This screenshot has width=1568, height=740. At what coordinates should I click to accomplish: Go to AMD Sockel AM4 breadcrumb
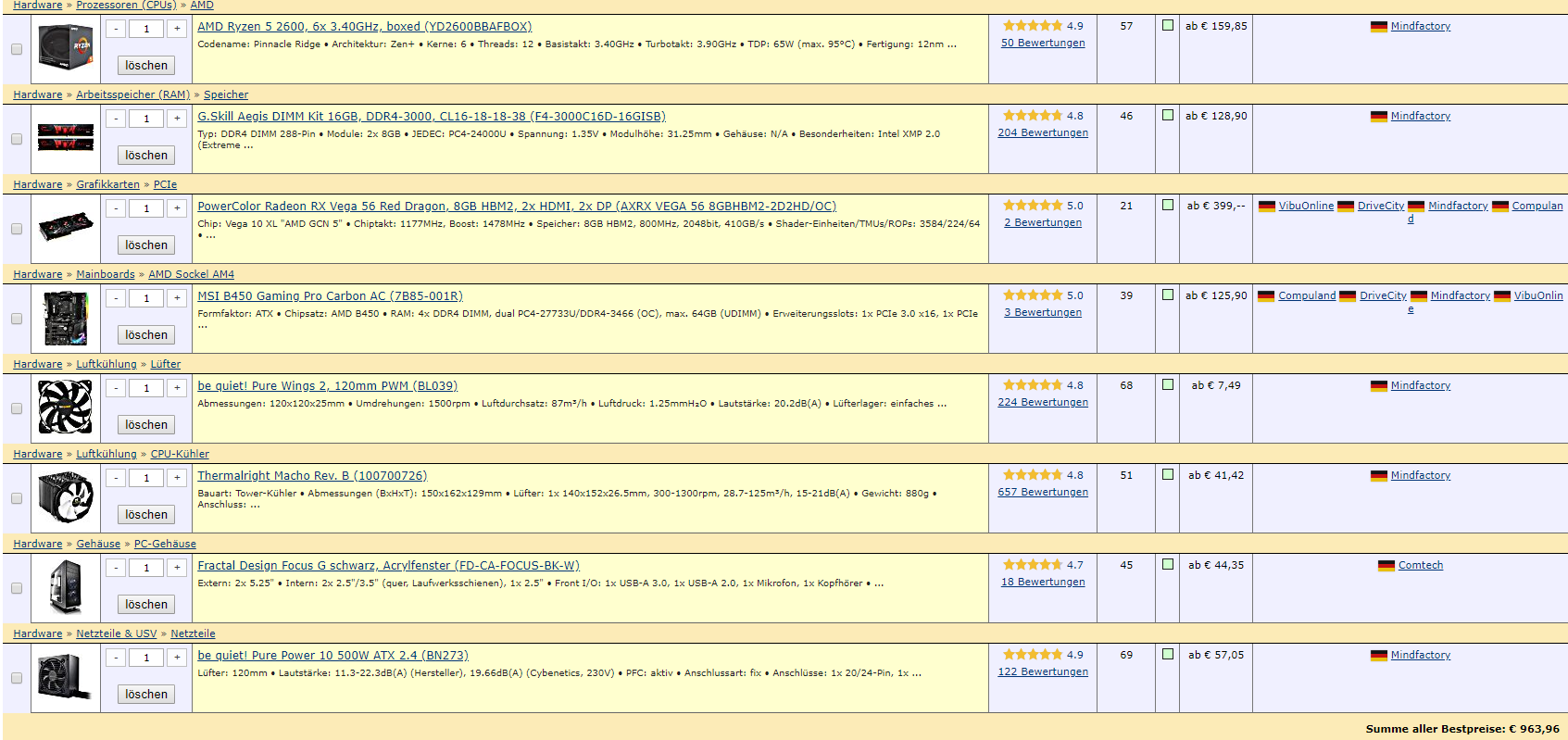point(191,274)
